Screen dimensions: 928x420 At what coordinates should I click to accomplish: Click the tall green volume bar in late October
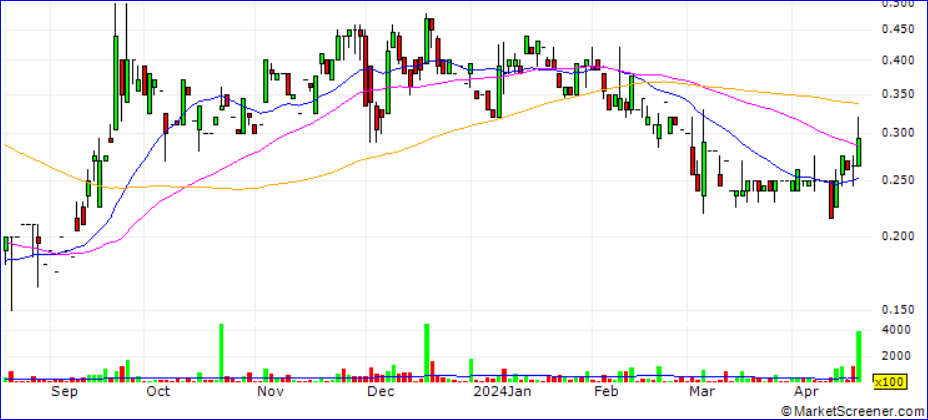221,352
